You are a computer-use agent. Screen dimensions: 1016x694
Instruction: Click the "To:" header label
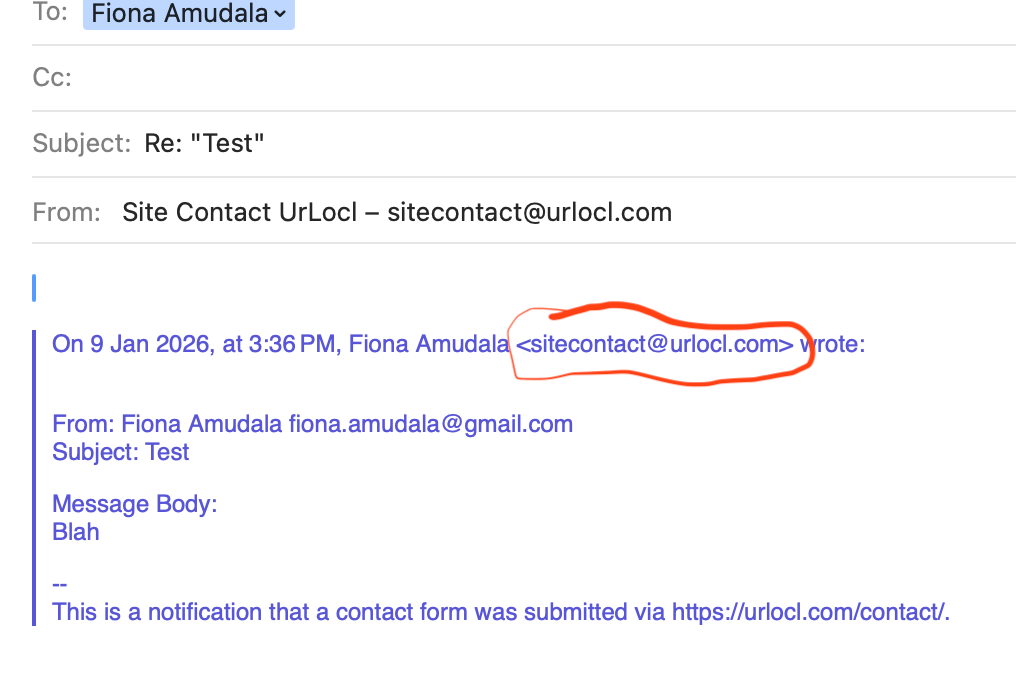(x=51, y=14)
